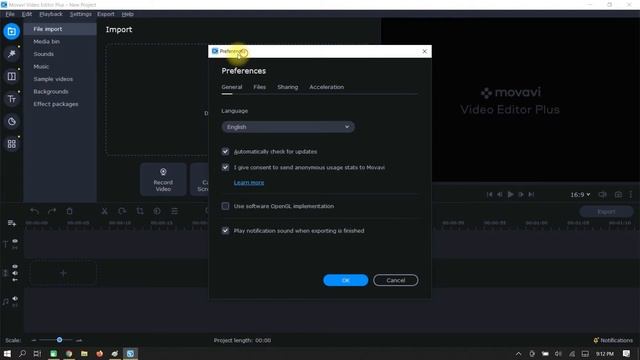
Task: Click the timeline Scale slider handle
Action: tap(60, 340)
